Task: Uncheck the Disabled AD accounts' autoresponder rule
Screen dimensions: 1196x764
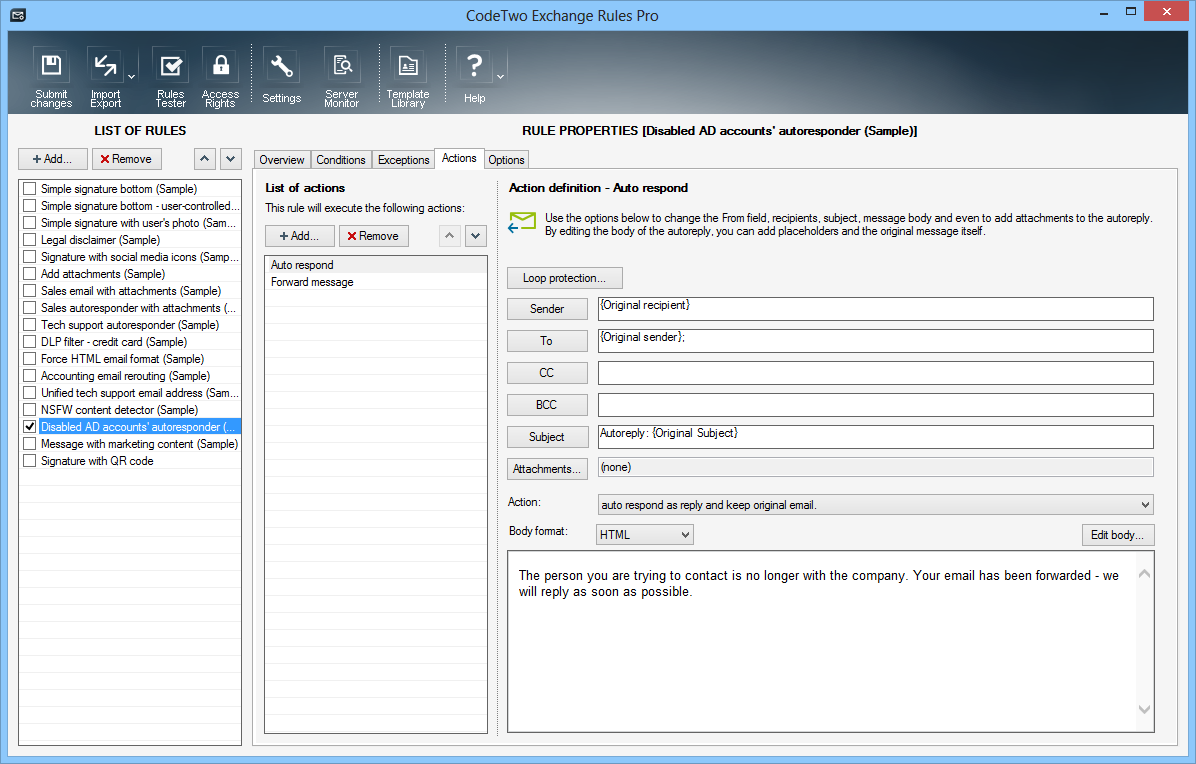Action: 30,427
